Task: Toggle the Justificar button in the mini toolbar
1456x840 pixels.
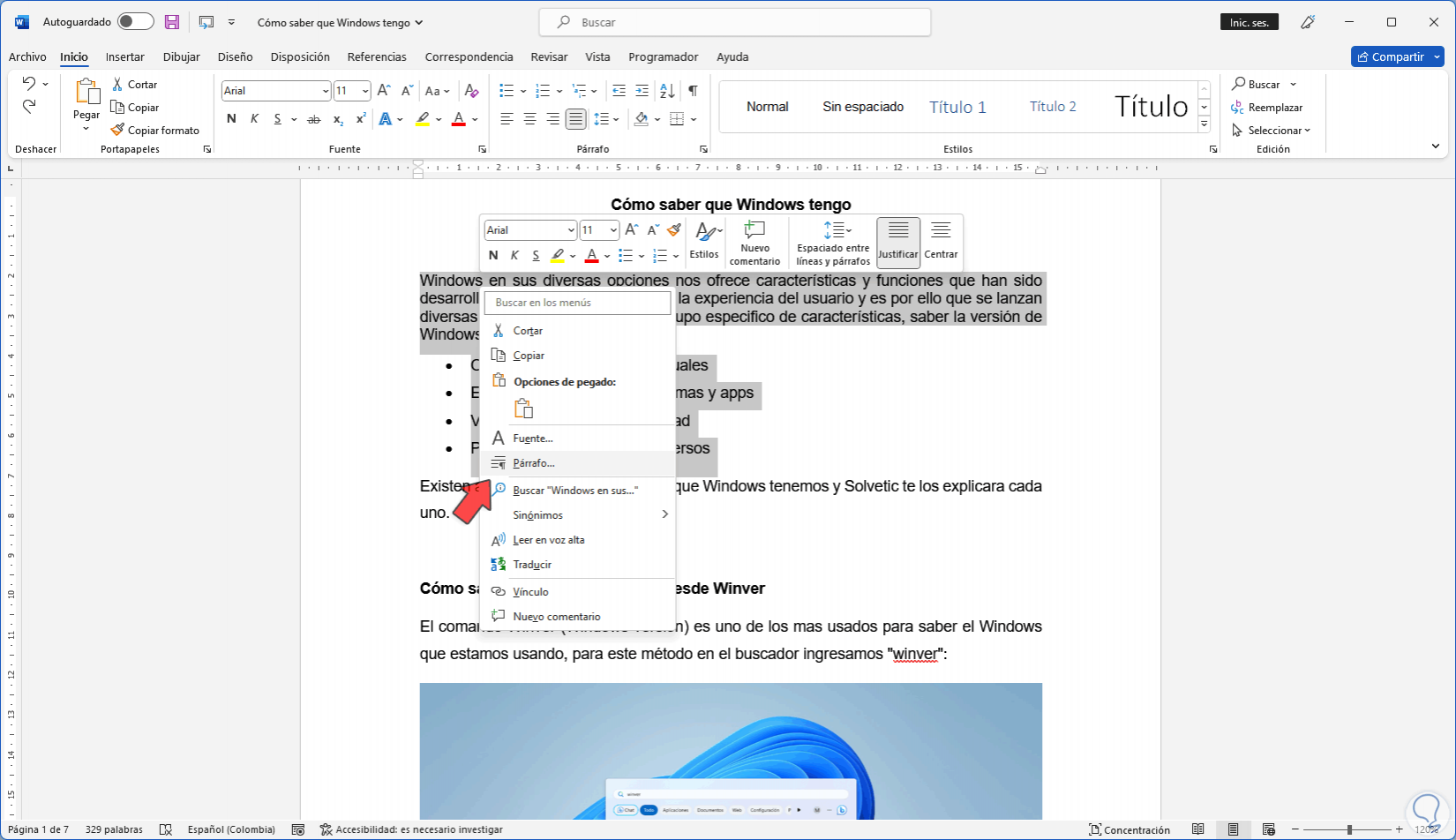Action: [898, 243]
